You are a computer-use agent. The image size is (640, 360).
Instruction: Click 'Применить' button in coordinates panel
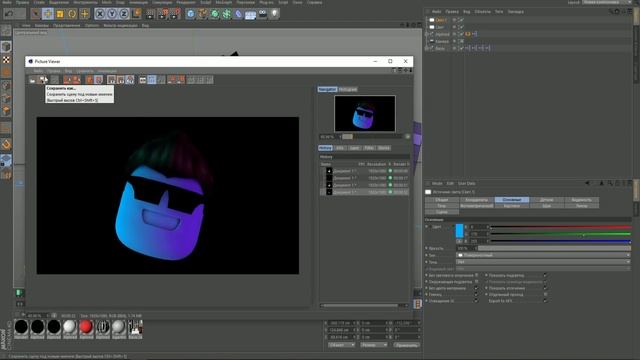coord(407,345)
